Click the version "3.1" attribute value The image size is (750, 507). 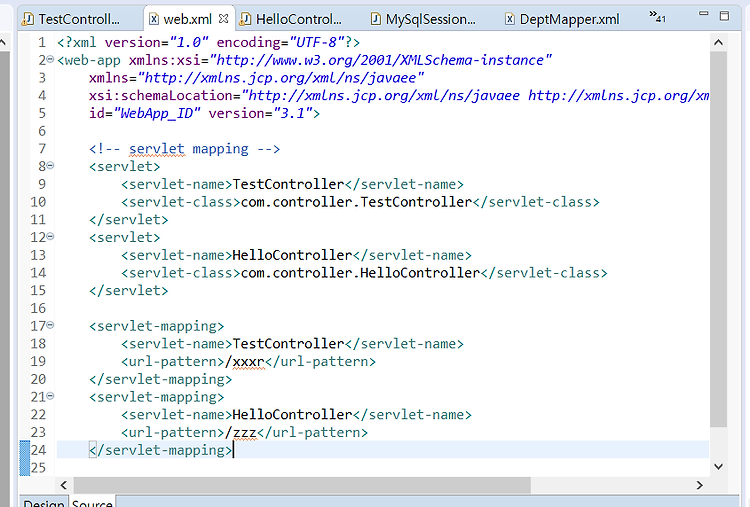coord(292,114)
